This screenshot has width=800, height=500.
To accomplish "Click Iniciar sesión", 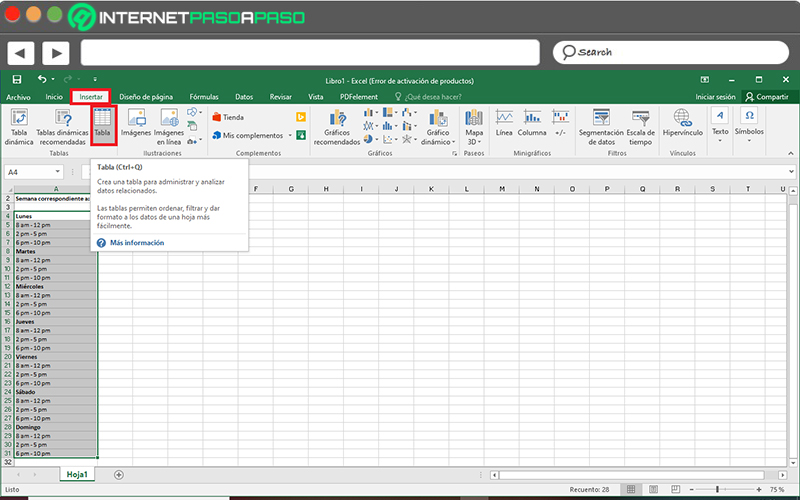I will click(715, 96).
